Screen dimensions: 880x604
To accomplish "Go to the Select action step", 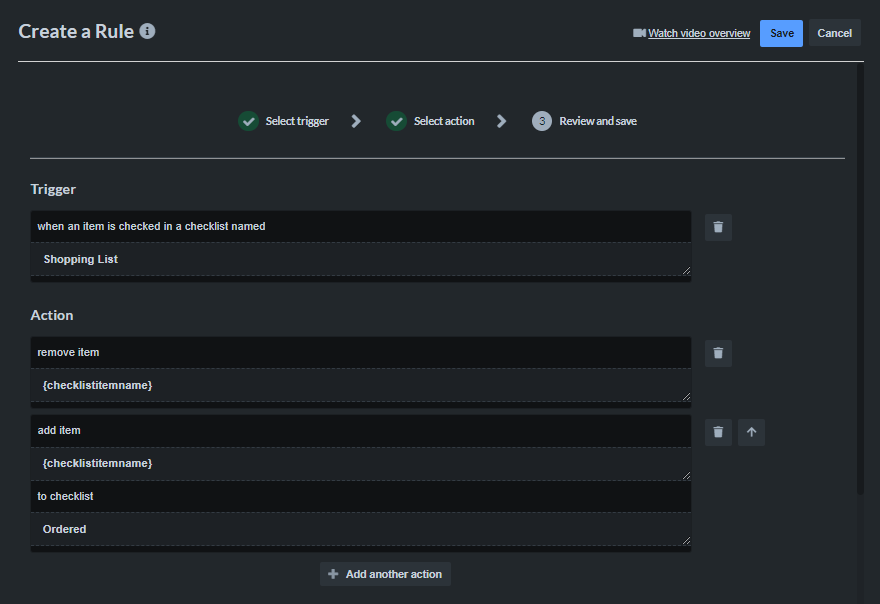I will pos(444,121).
